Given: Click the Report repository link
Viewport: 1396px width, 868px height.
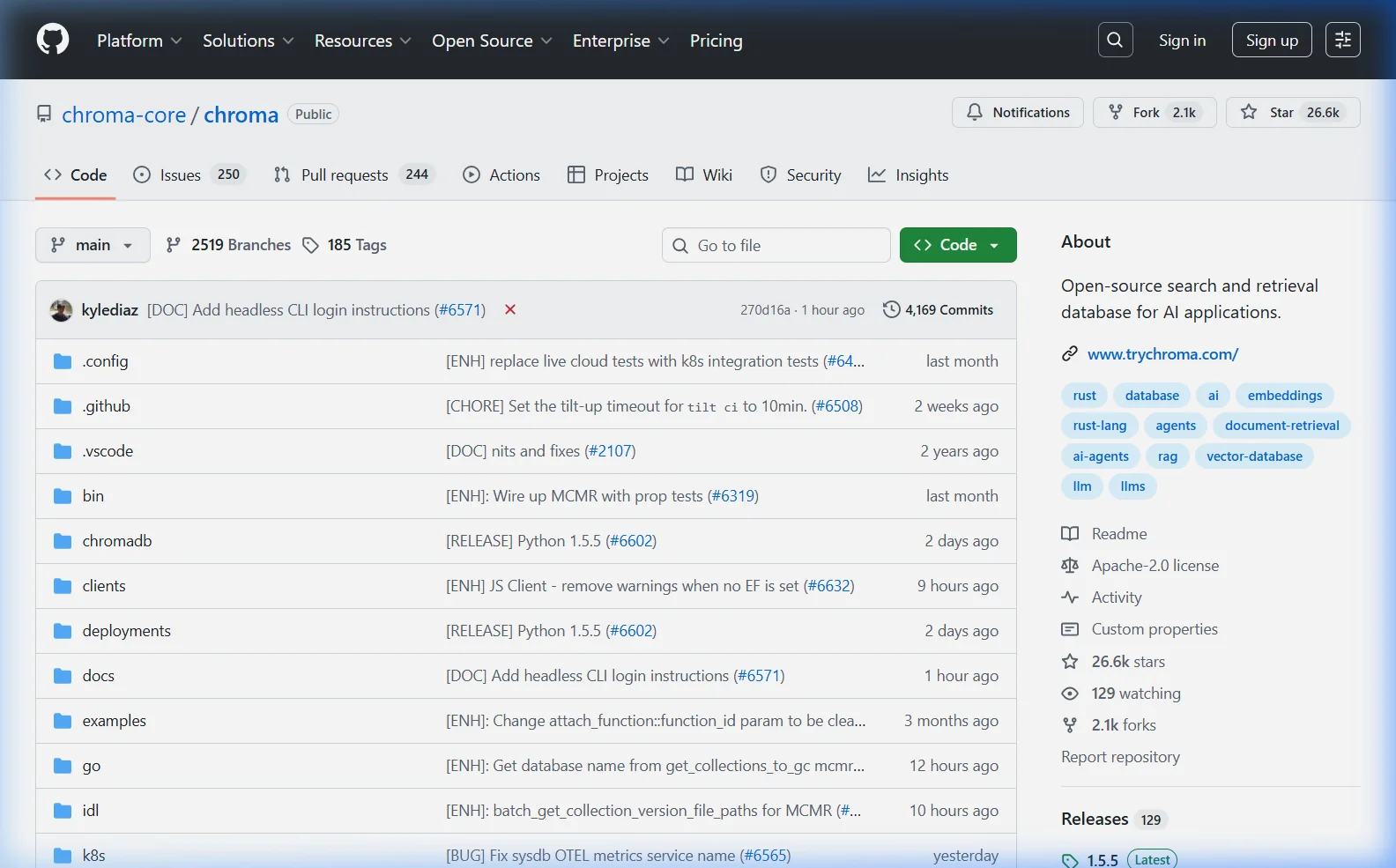Looking at the screenshot, I should (1120, 757).
